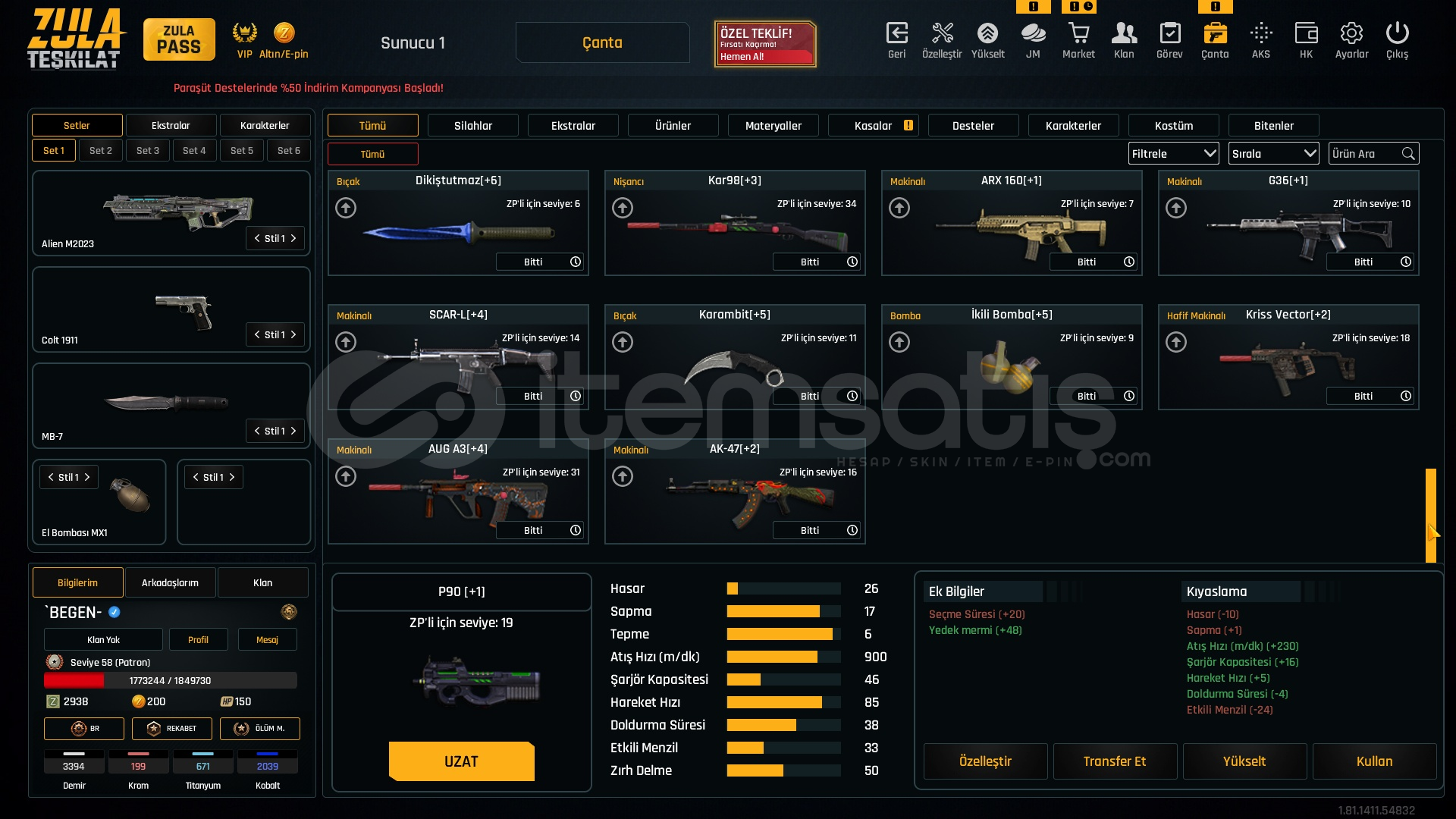
Task: Select the Set 3 loadout
Action: tap(148, 150)
